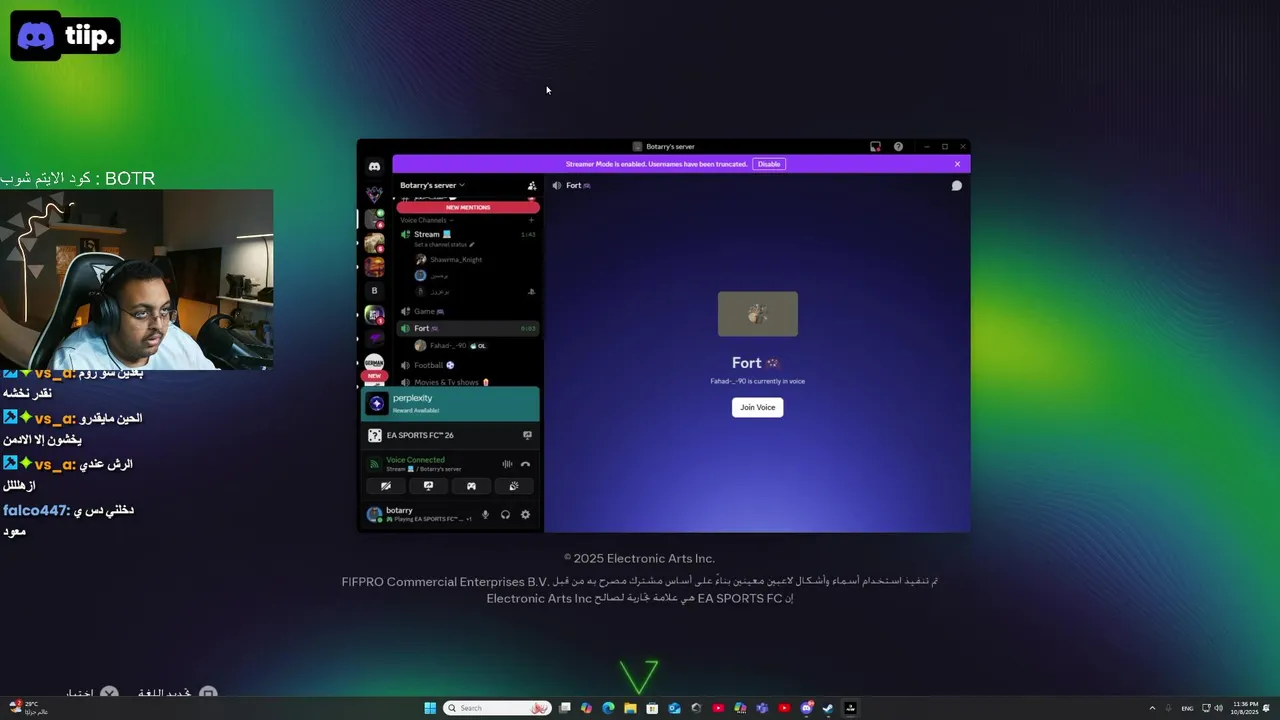Open soundboard icon in voice panel
The width and height of the screenshot is (1280, 720).
coord(514,486)
